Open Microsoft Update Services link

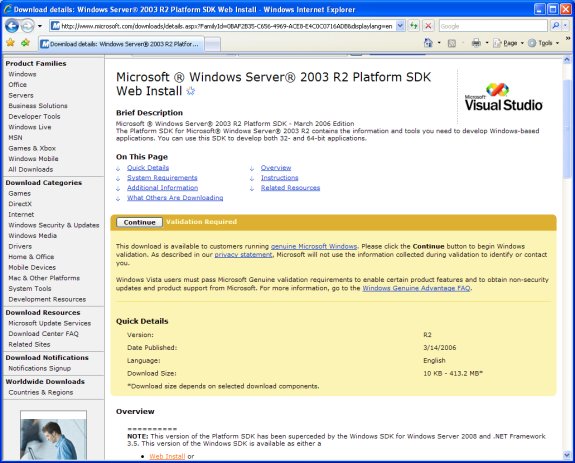(x=50, y=323)
